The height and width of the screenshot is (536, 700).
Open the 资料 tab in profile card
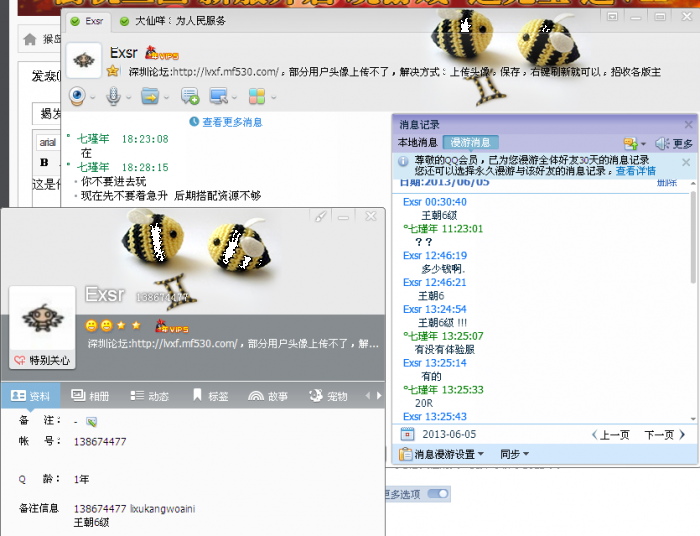(30, 395)
